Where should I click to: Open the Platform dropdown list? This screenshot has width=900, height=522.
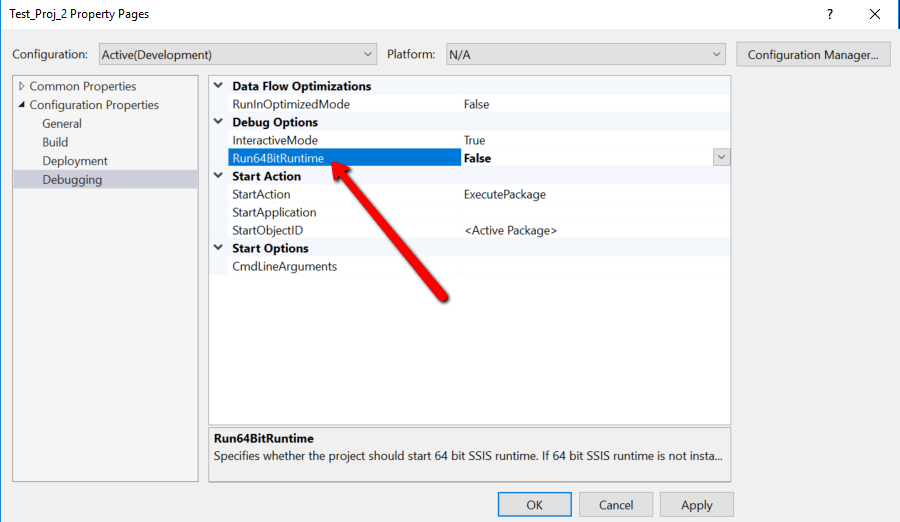point(585,55)
